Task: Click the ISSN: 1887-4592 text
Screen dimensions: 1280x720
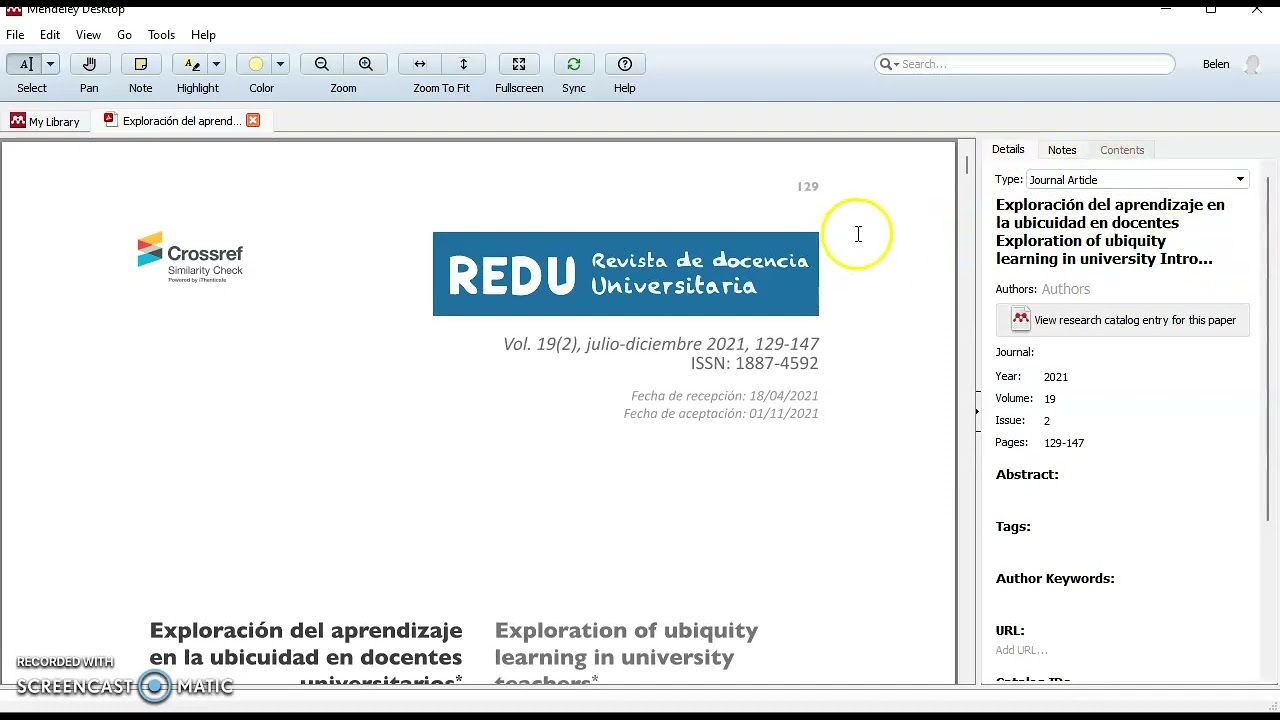Action: pos(754,364)
